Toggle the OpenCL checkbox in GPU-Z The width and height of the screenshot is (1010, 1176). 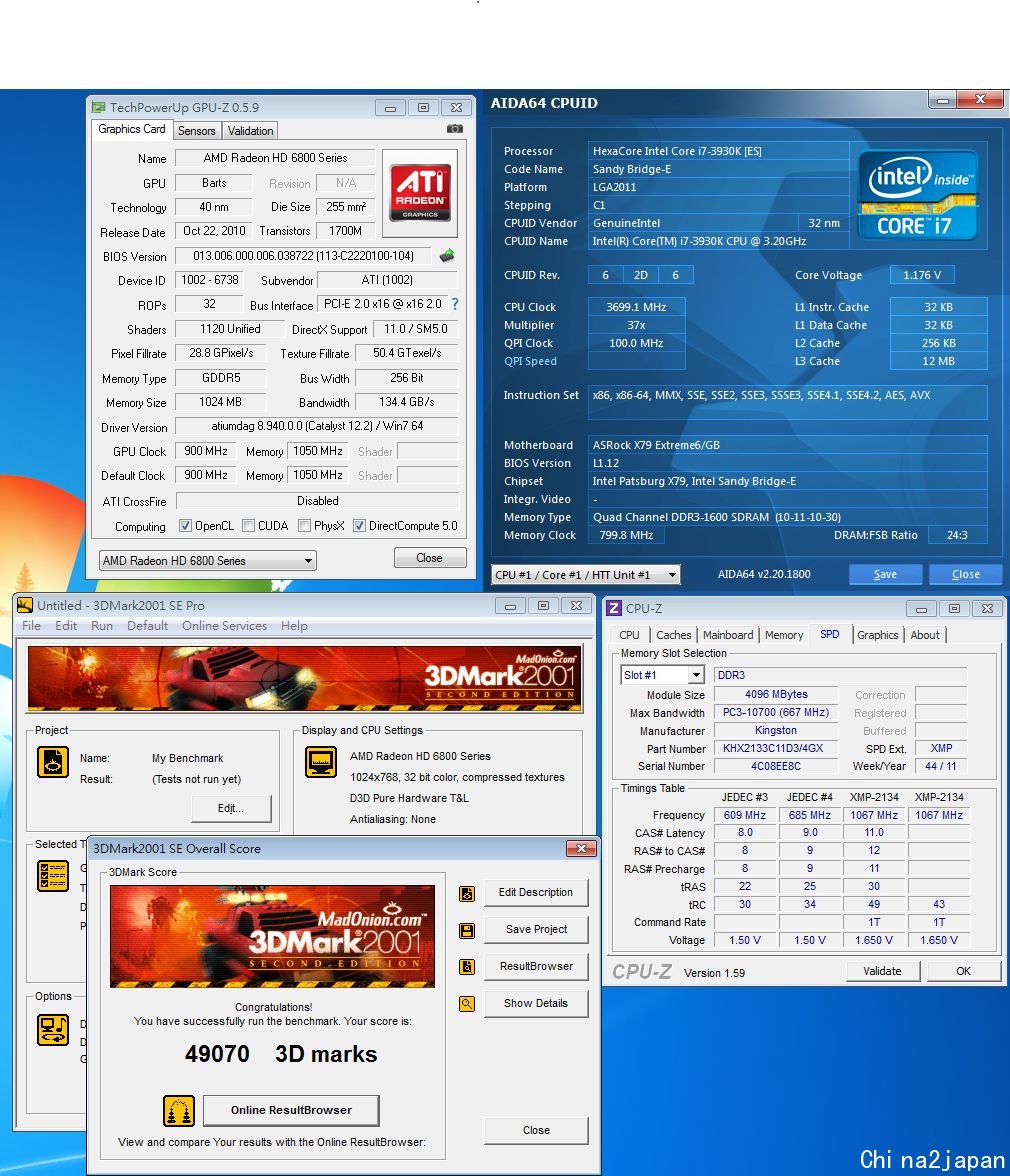click(x=185, y=526)
